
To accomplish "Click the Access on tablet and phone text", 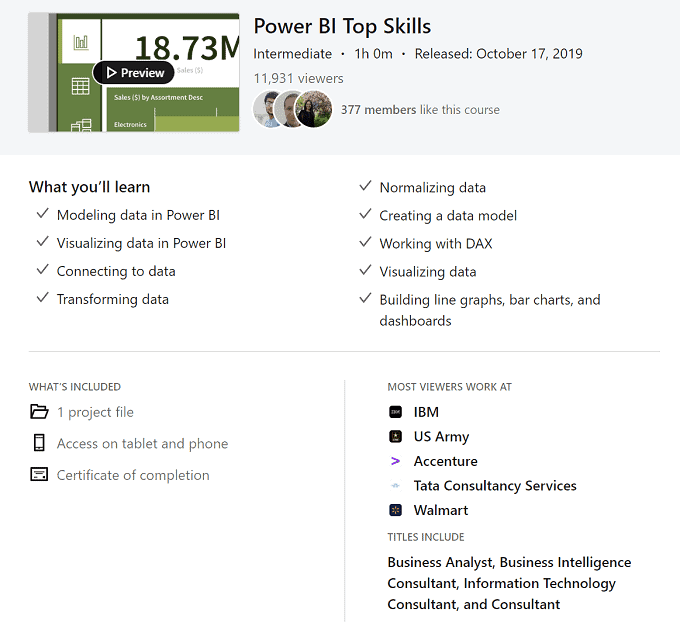I will coord(142,443).
